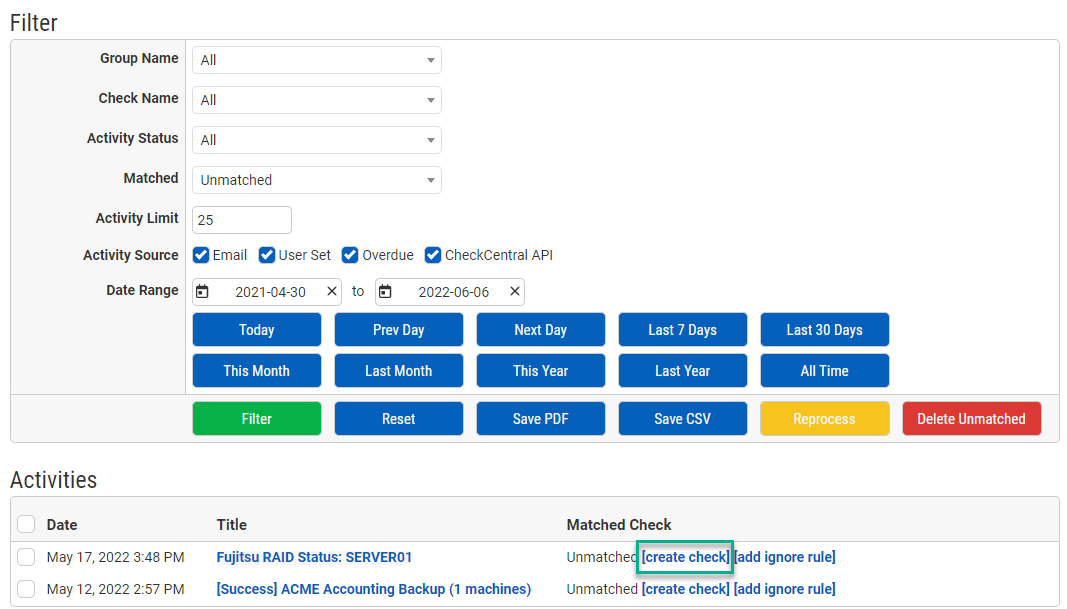Change the Matched filter from Unmatched
Viewport: 1067px width, 609px height.
316,180
